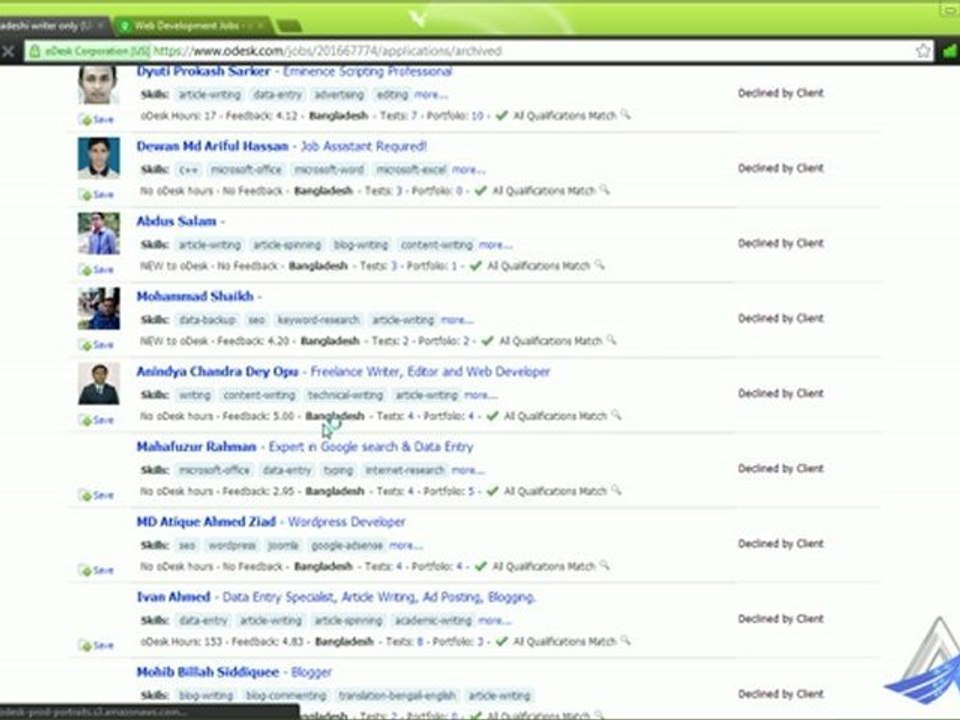Save Mohammad Shaikh applicant
This screenshot has height=720, width=960.
[x=97, y=345]
